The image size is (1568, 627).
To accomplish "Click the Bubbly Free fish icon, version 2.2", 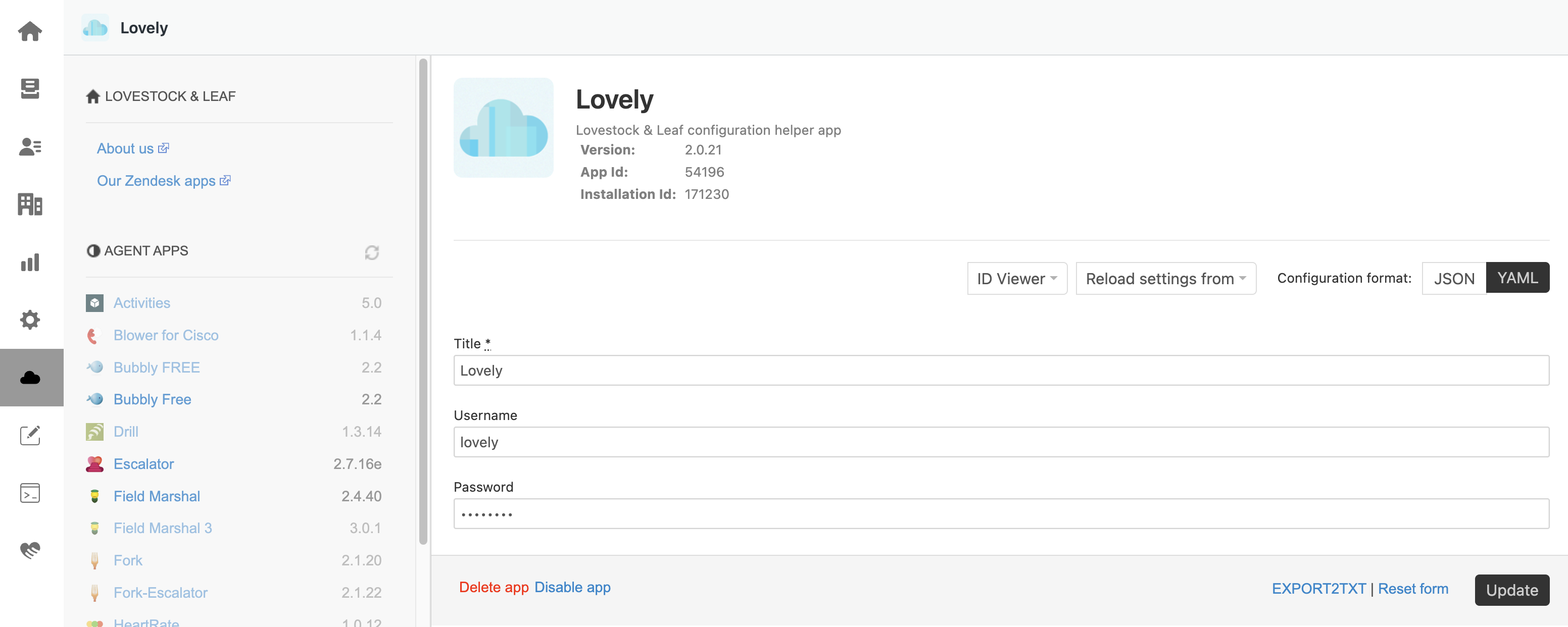I will [94, 399].
